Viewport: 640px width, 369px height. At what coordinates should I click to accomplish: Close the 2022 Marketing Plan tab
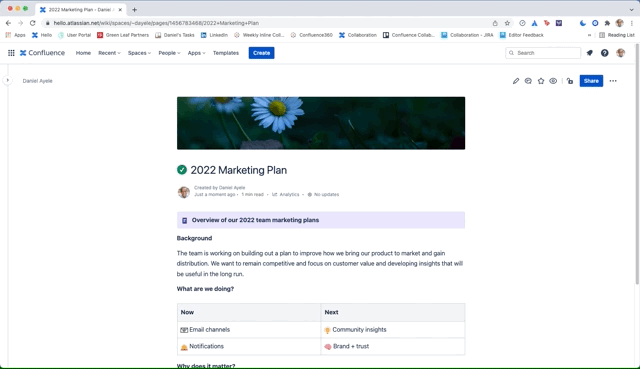120,9
